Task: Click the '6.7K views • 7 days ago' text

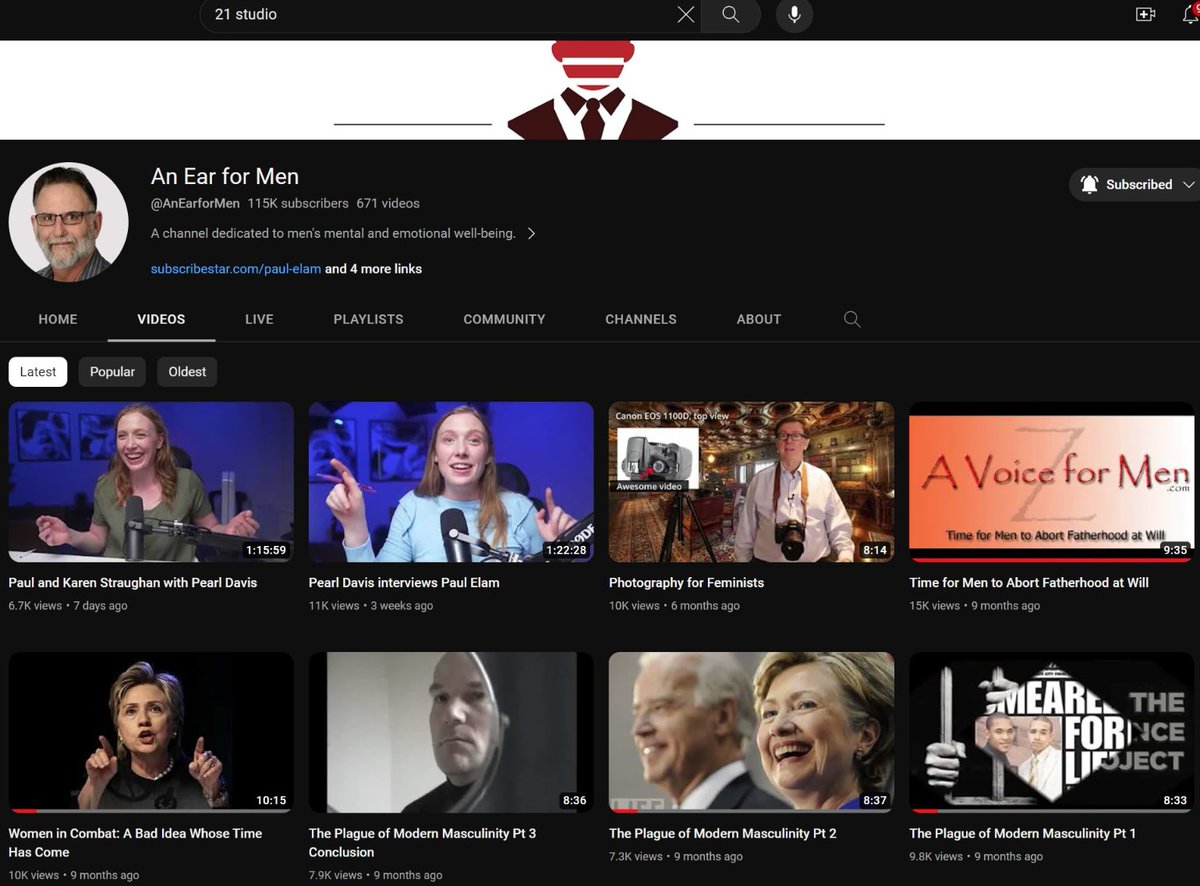Action: [68, 606]
